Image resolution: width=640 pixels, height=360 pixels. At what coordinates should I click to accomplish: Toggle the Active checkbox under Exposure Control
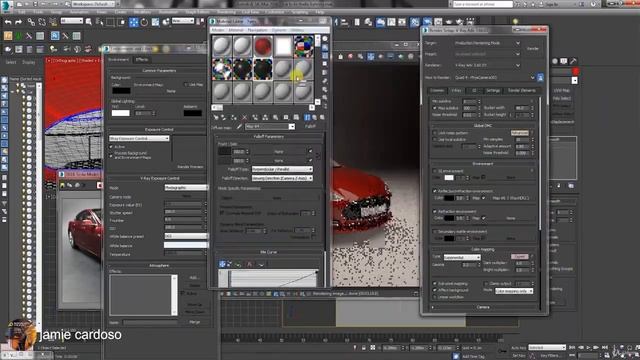click(x=111, y=147)
